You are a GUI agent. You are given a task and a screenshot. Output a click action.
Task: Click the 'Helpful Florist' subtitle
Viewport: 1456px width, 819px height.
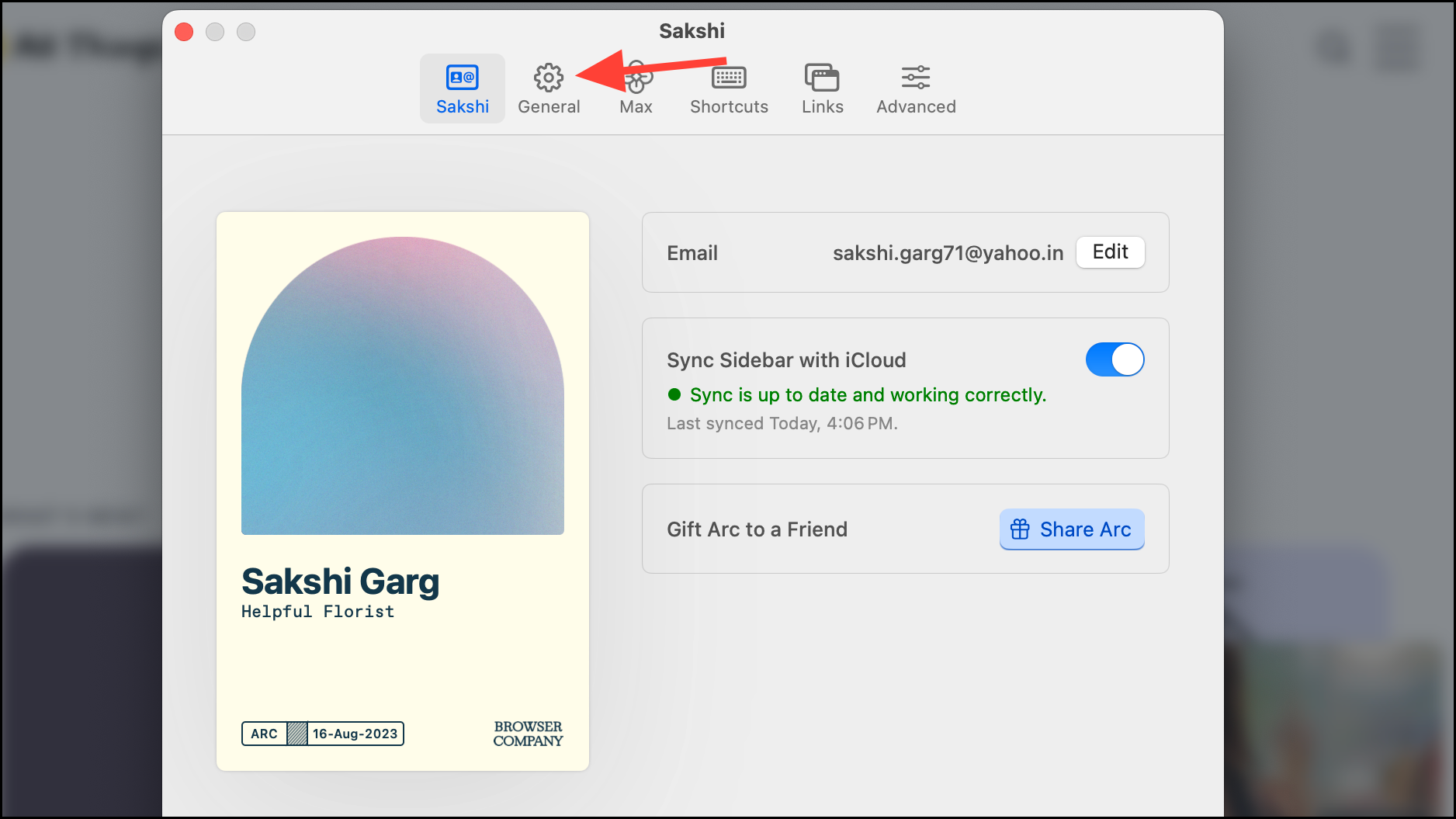[x=318, y=612]
